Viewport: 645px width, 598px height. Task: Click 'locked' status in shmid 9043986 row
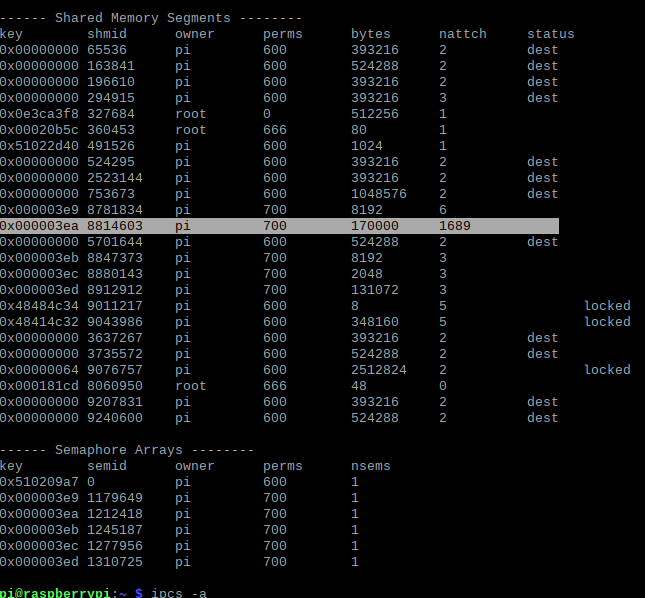pos(608,322)
